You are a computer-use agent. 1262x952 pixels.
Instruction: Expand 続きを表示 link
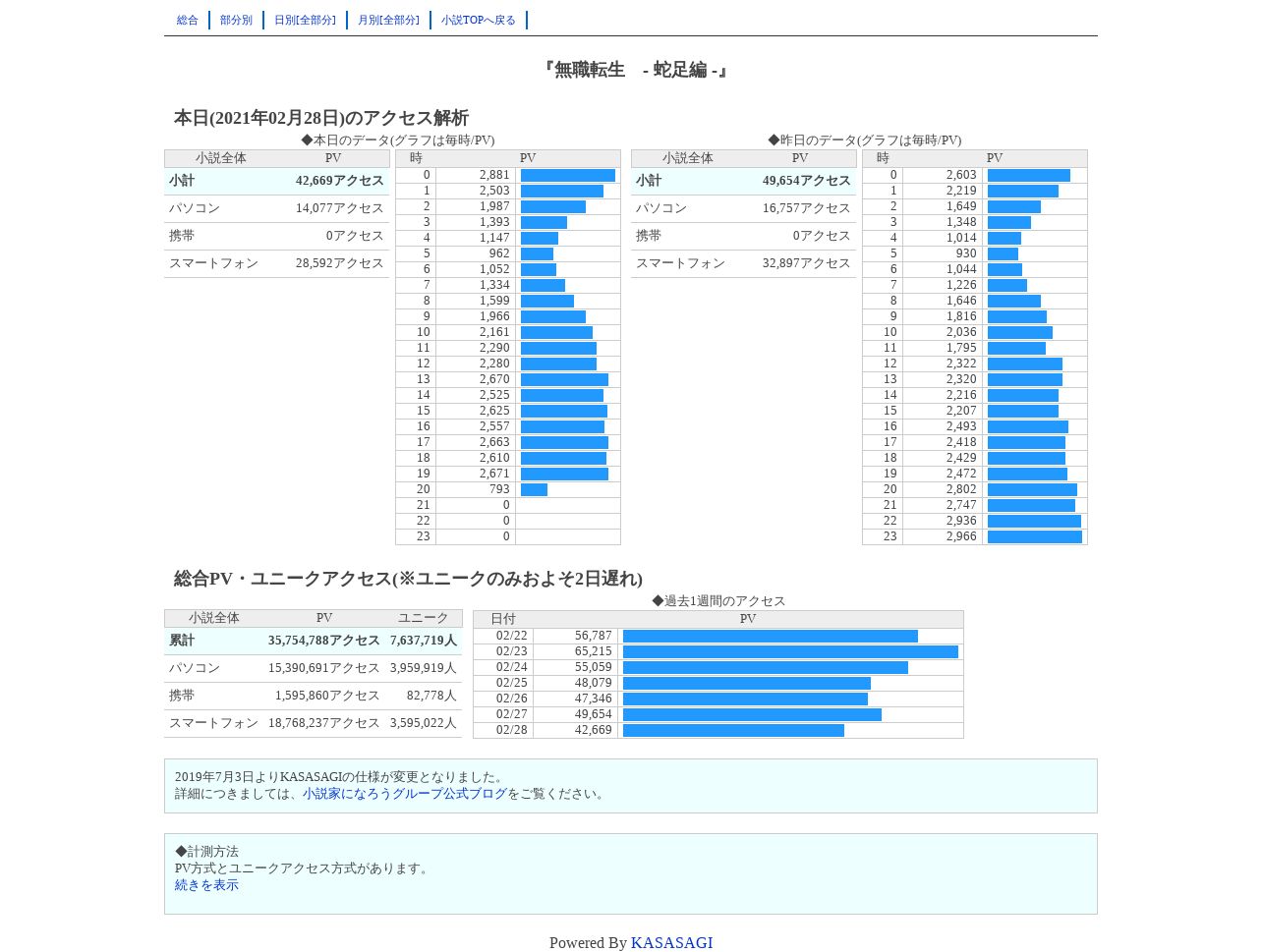pos(206,885)
